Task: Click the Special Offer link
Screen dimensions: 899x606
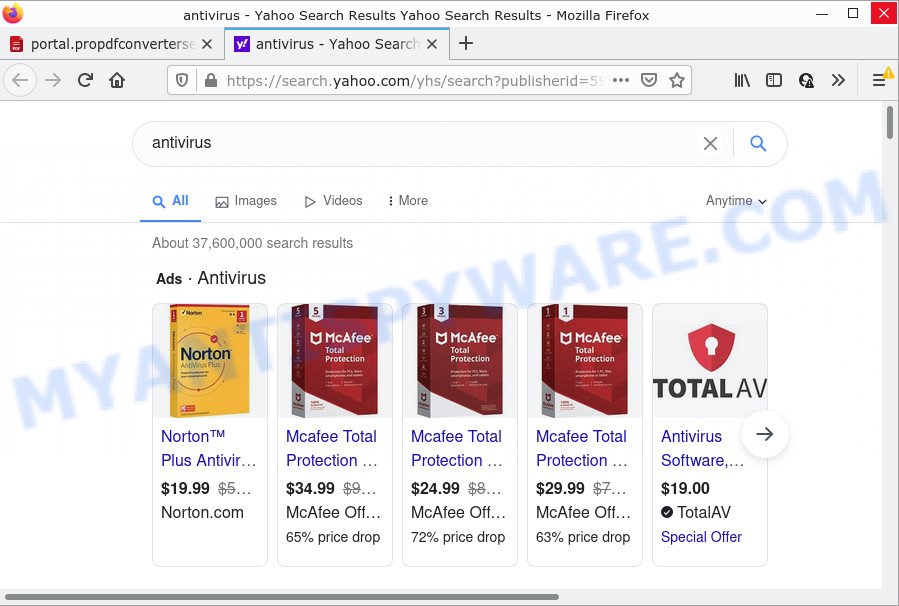Action: [x=701, y=537]
